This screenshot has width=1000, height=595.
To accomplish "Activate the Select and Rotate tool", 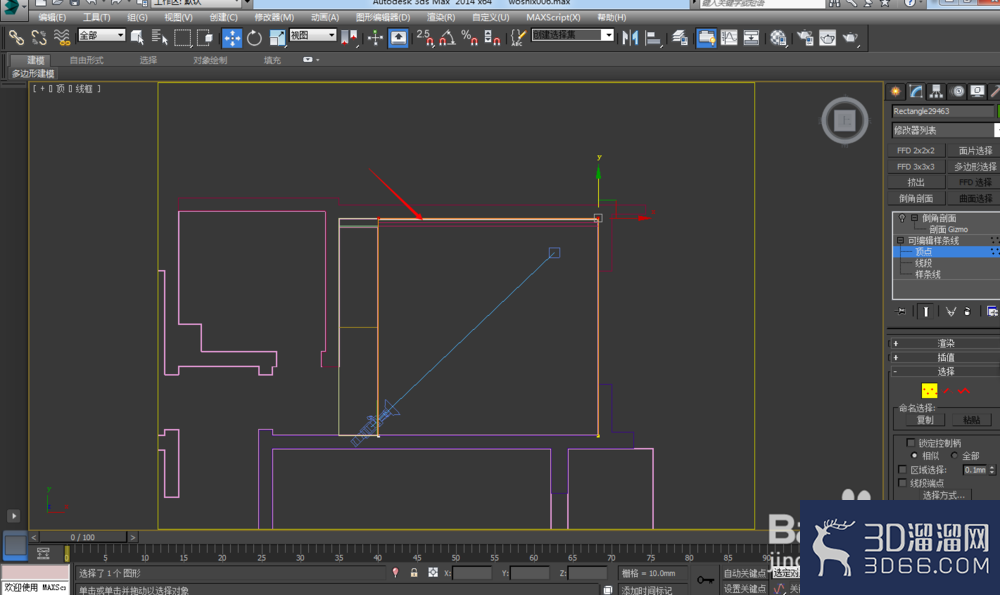I will pyautogui.click(x=254, y=38).
